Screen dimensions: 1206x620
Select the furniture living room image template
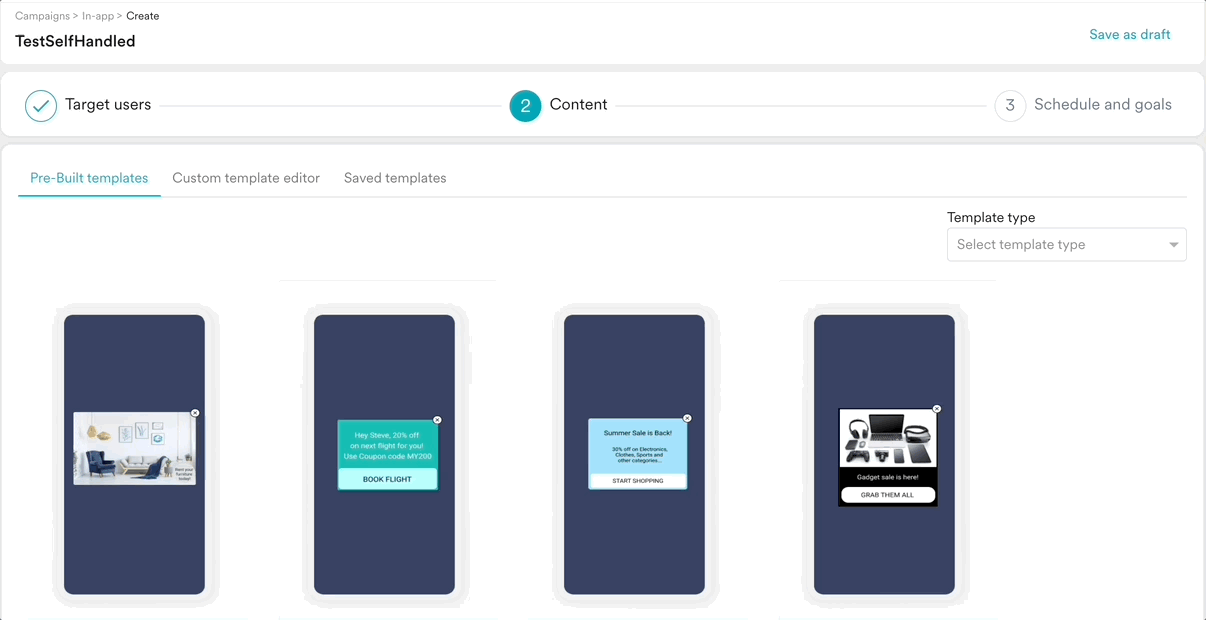pyautogui.click(x=134, y=448)
